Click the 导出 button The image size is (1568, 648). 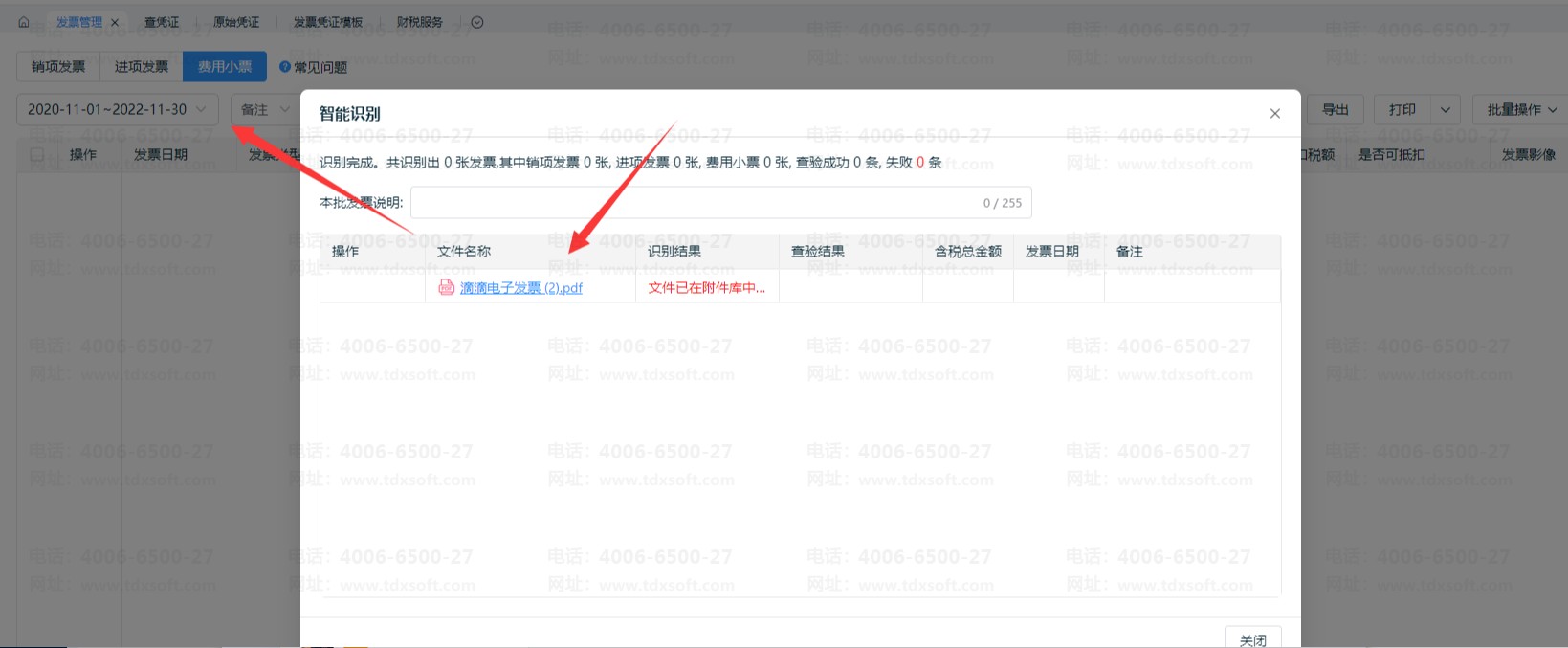coord(1335,110)
